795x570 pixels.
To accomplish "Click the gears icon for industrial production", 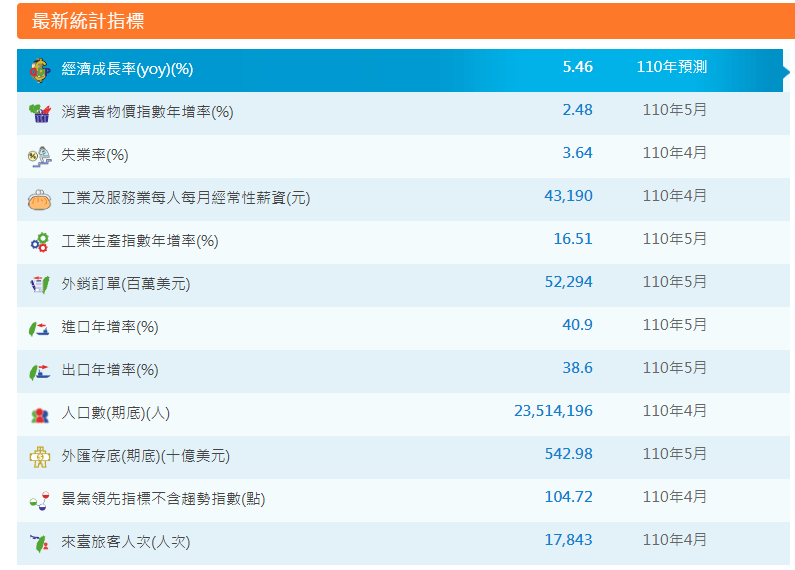I will tap(39, 241).
